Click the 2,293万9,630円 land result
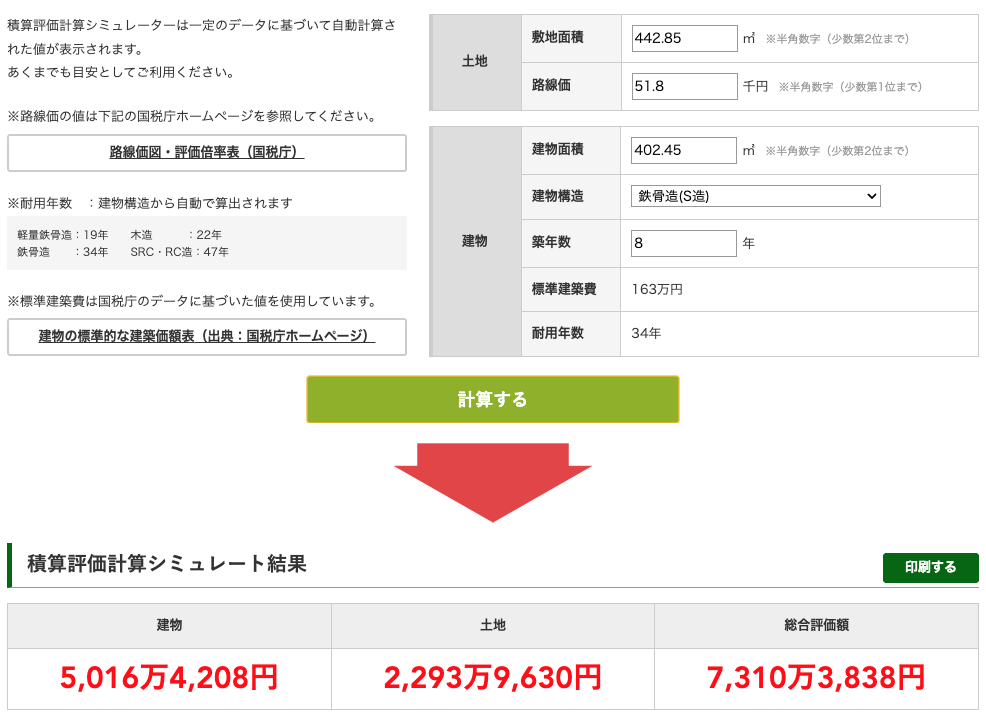Viewport: 986px width, 719px height. (x=493, y=678)
